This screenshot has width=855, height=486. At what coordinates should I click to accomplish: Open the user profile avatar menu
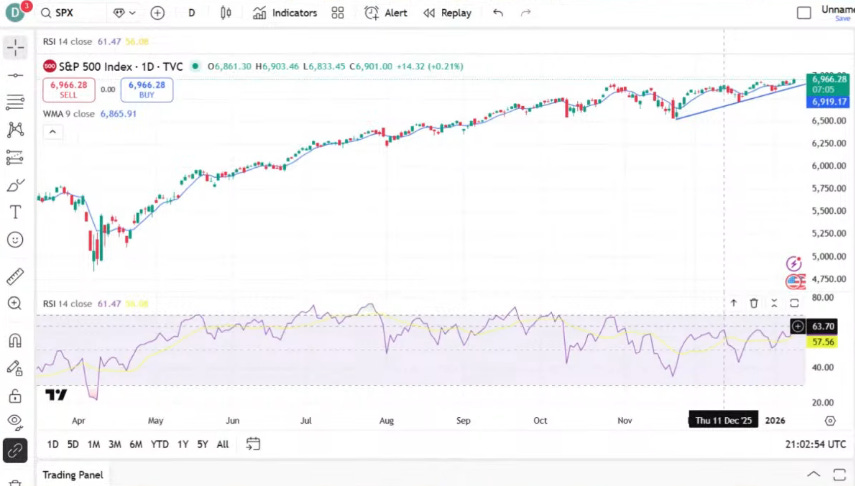tap(15, 13)
